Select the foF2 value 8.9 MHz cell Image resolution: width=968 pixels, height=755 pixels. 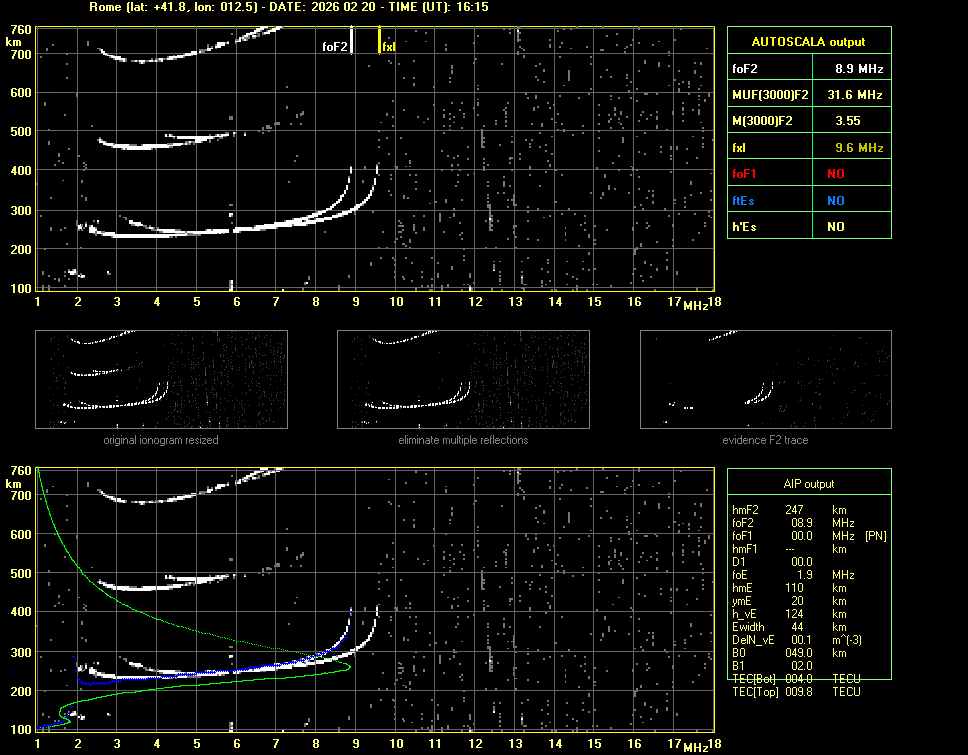click(859, 69)
